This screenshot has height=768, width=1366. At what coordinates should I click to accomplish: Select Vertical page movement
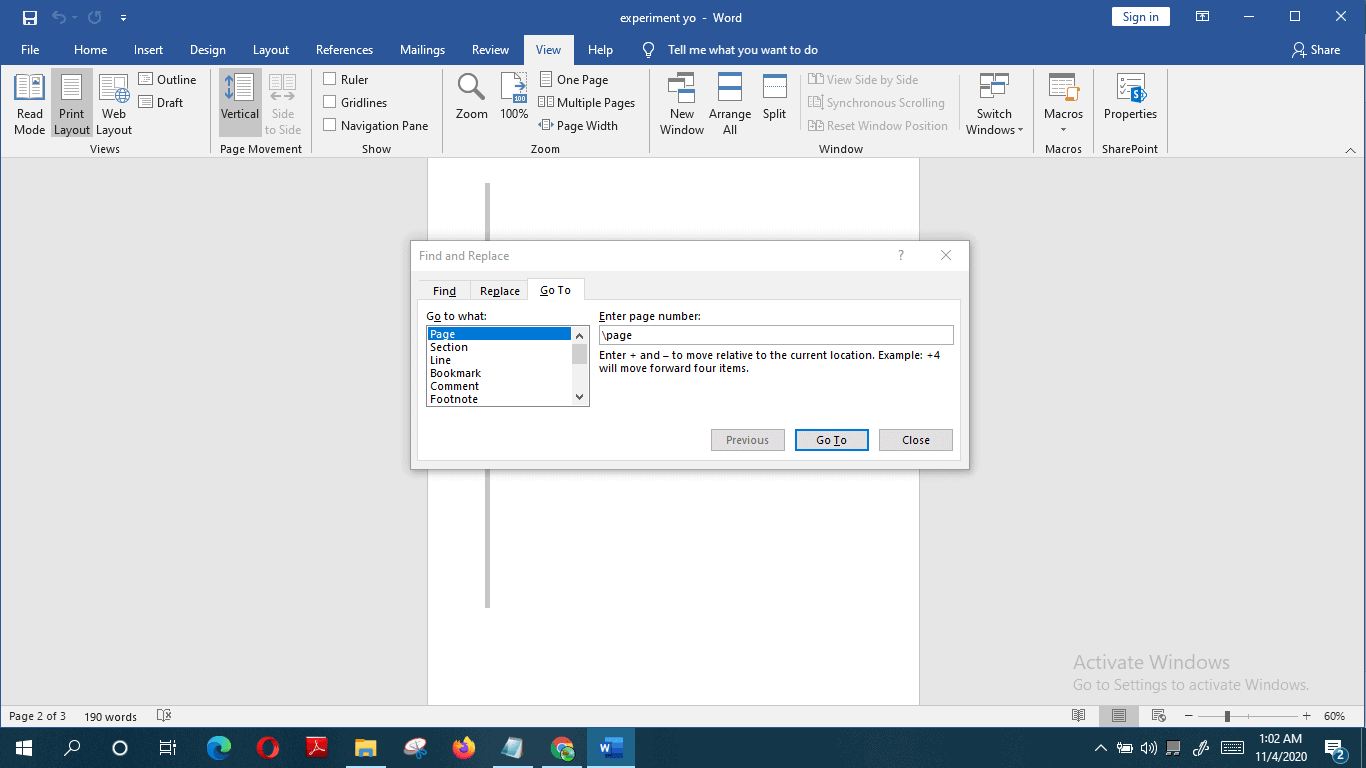coord(240,104)
